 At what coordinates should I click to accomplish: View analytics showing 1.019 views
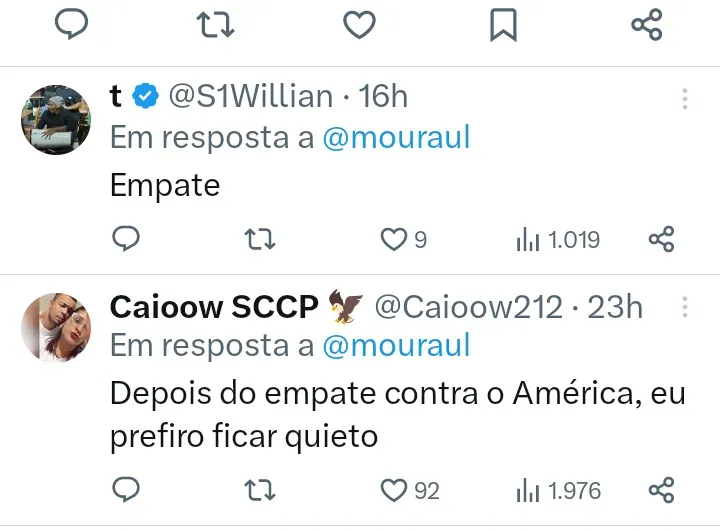click(x=558, y=240)
